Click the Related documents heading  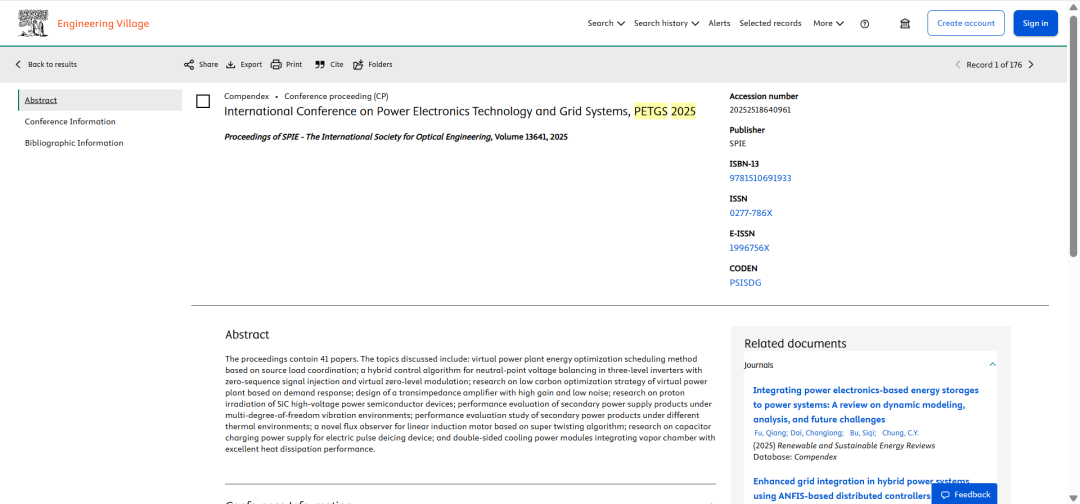coord(795,344)
